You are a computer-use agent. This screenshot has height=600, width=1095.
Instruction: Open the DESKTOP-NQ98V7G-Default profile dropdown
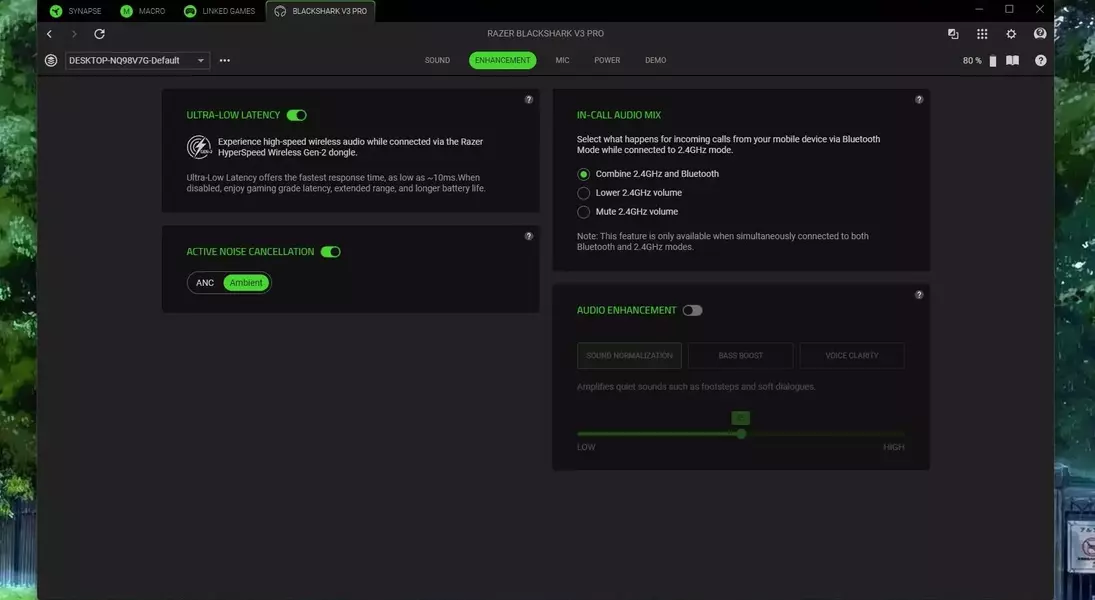coord(137,60)
